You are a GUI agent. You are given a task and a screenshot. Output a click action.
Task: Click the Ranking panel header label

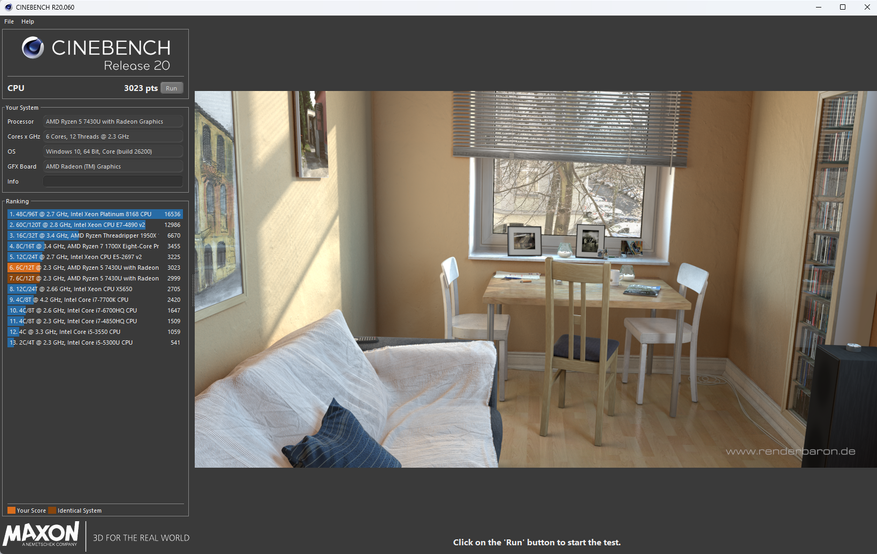point(17,201)
